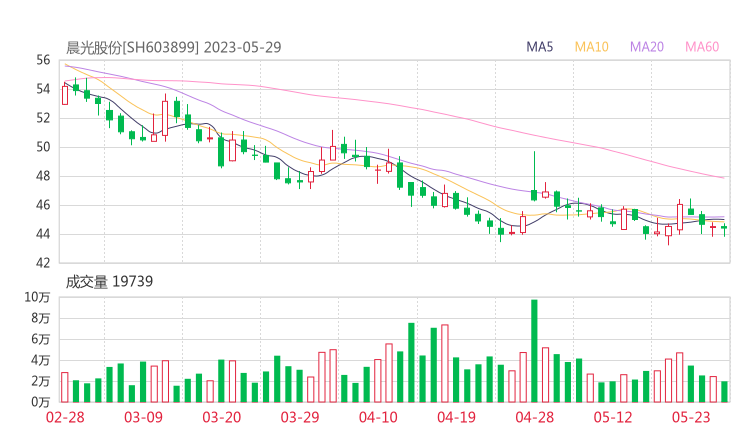The height and width of the screenshot is (440, 740).
Task: Click the 04-19 date axis label
Action: (x=456, y=417)
